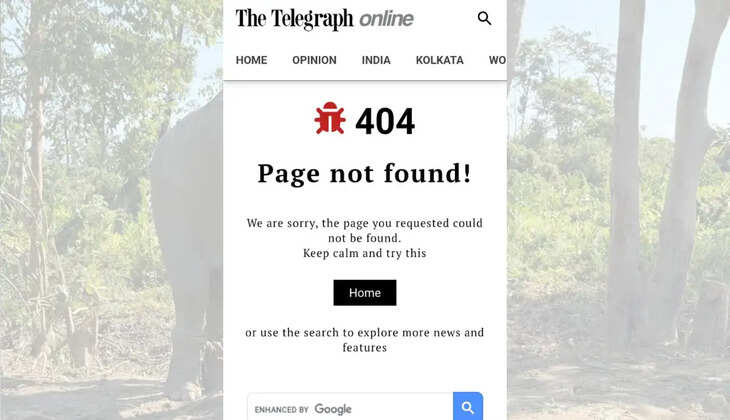Screen dimensions: 730x420
Task: Click the black Home button
Action: [x=365, y=293]
